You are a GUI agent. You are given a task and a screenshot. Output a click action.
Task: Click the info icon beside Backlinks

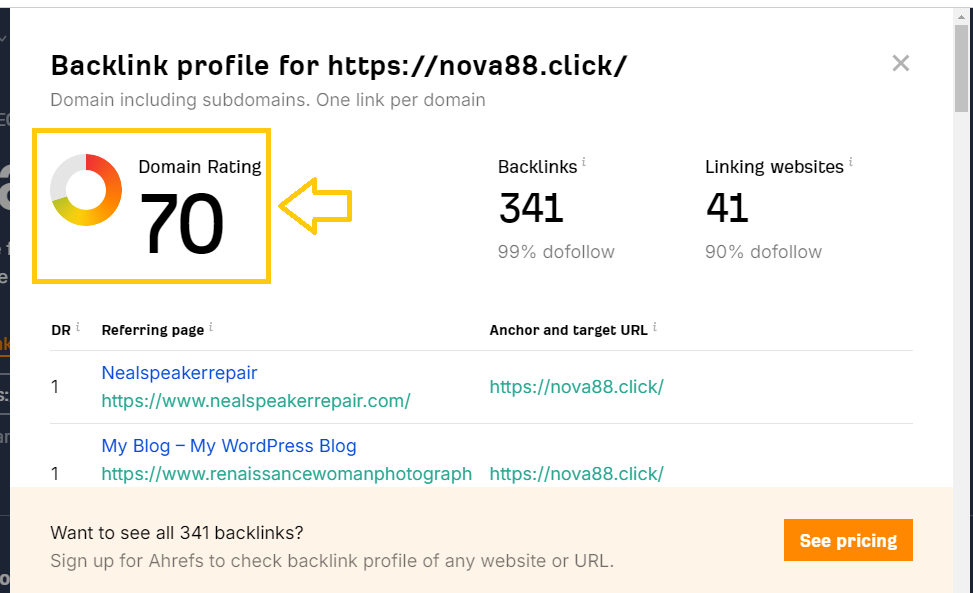pos(584,162)
